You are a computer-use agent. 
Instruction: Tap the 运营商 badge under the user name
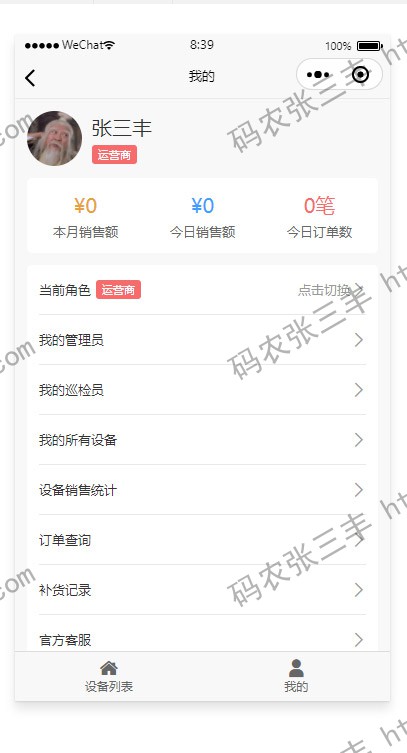114,155
